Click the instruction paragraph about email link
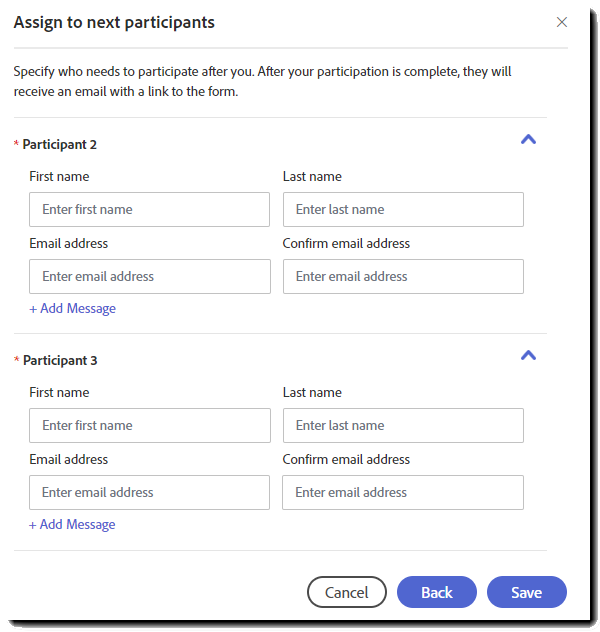600x632 pixels. (x=262, y=82)
